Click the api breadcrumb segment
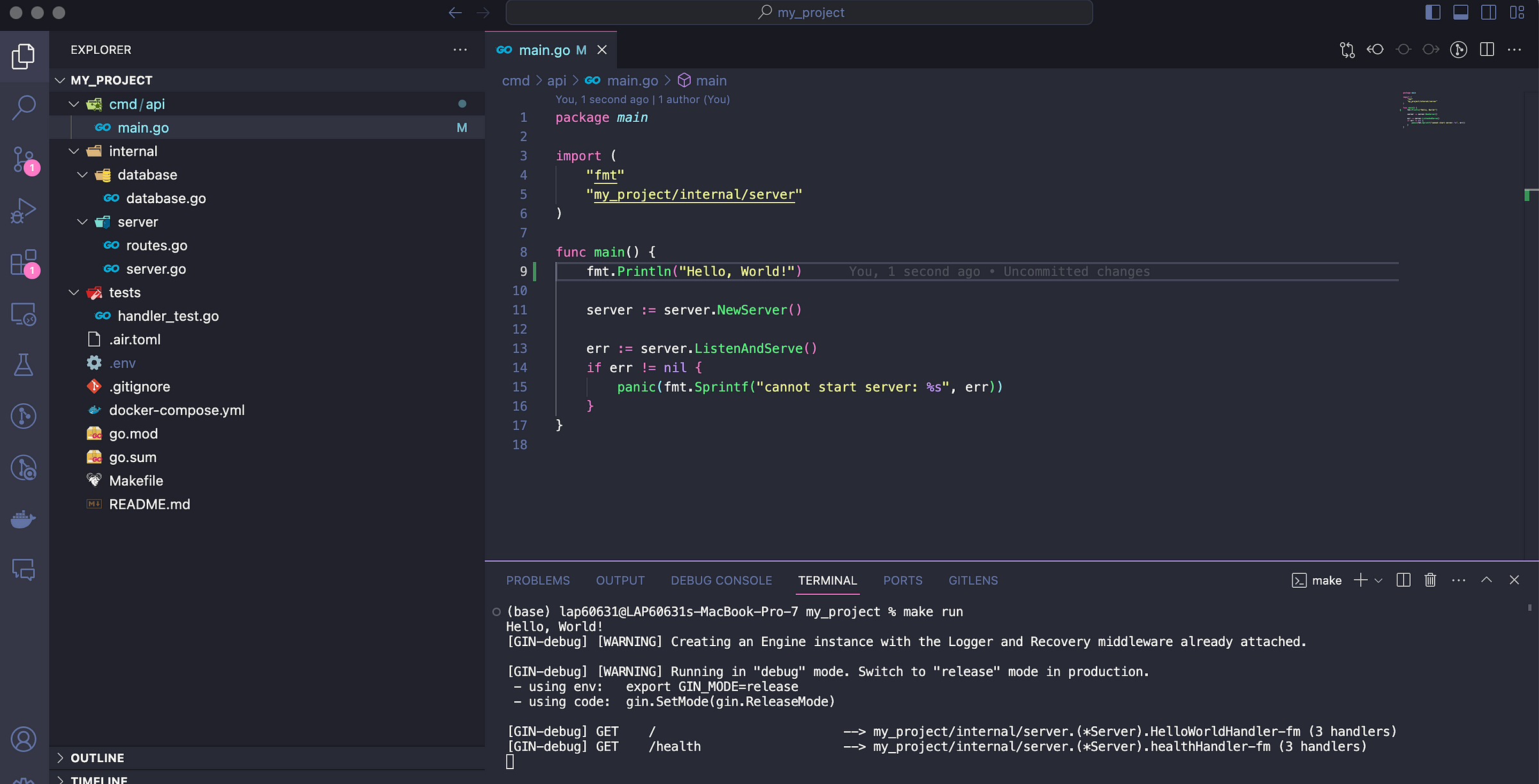 tap(556, 81)
